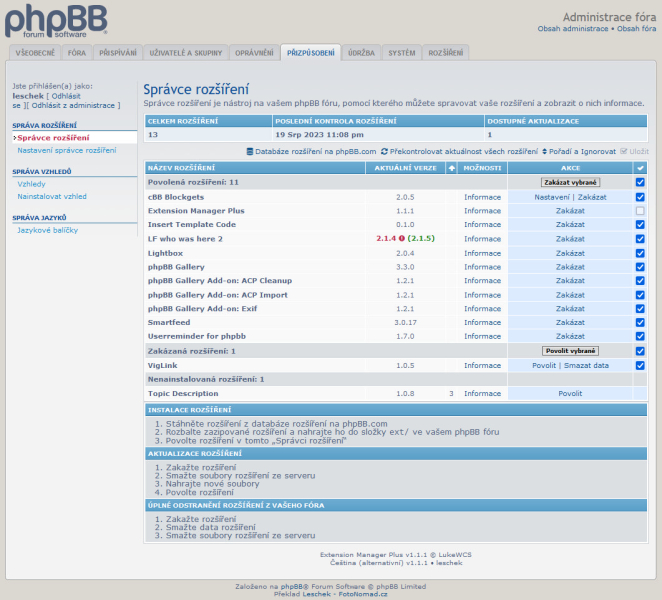Click Povolit for Topic Description

tap(570, 393)
